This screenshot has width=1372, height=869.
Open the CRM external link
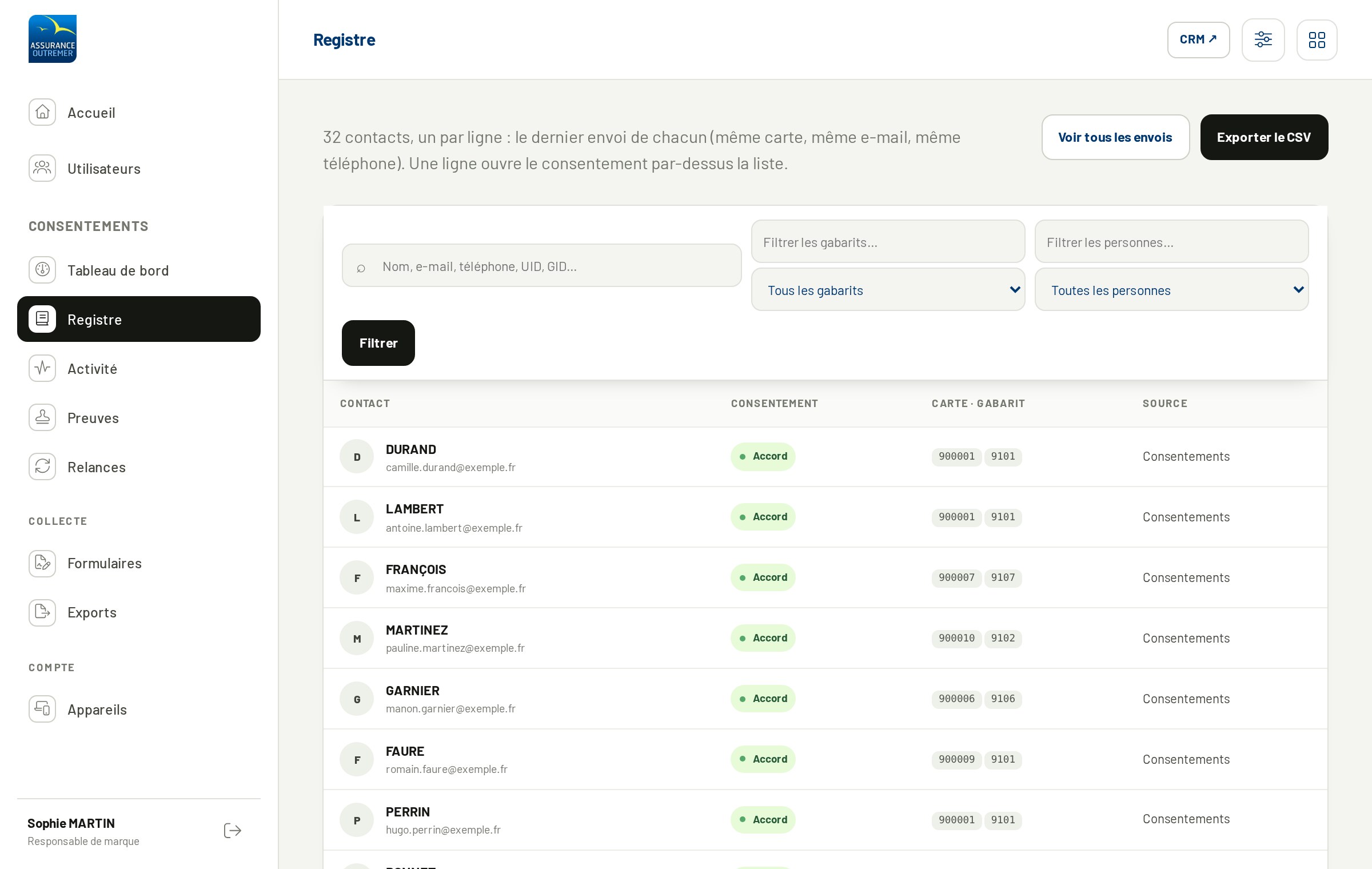[x=1199, y=40]
